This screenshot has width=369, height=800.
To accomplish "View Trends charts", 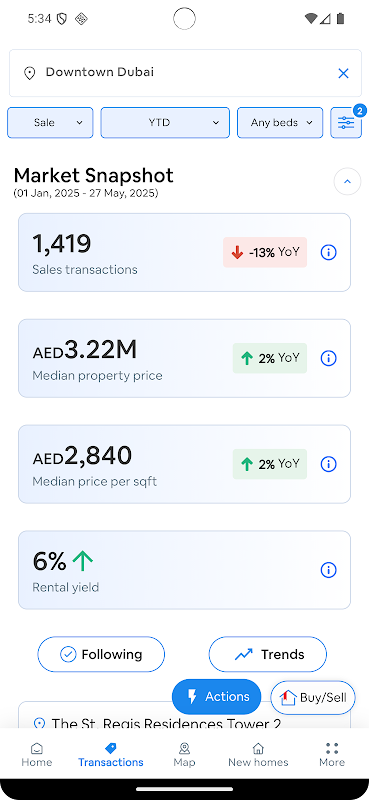I will pyautogui.click(x=267, y=654).
